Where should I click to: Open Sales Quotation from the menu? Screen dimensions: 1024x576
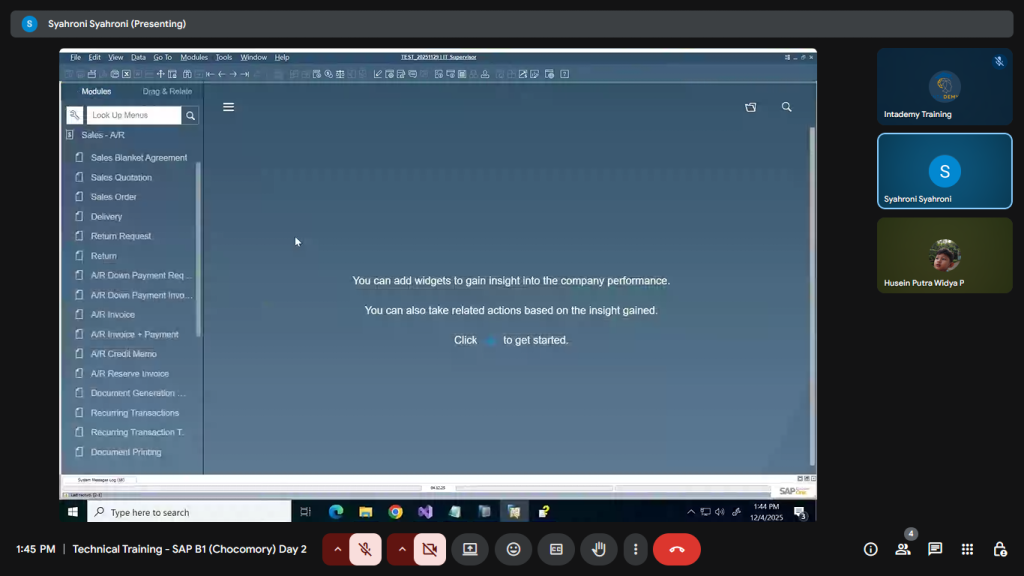coord(121,177)
